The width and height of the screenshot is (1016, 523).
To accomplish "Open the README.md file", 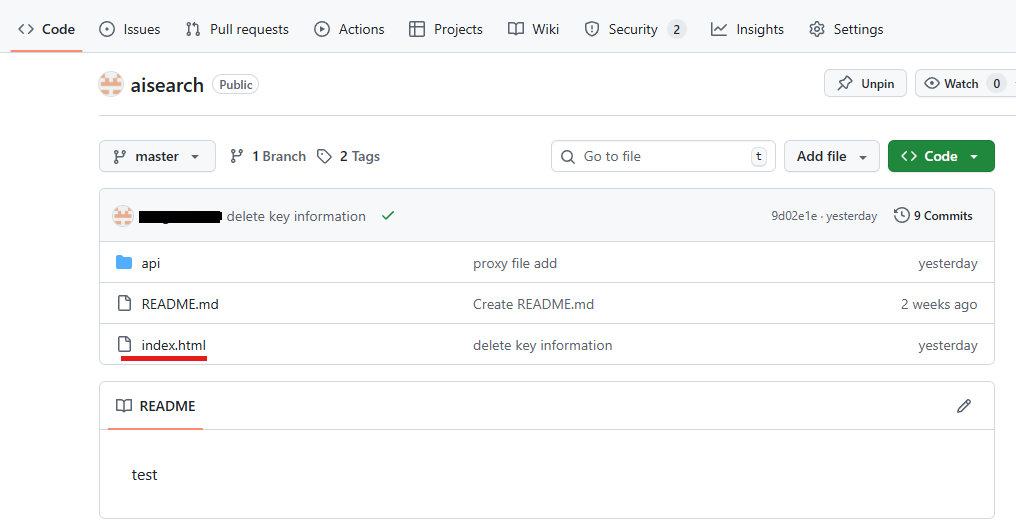I will [x=180, y=304].
